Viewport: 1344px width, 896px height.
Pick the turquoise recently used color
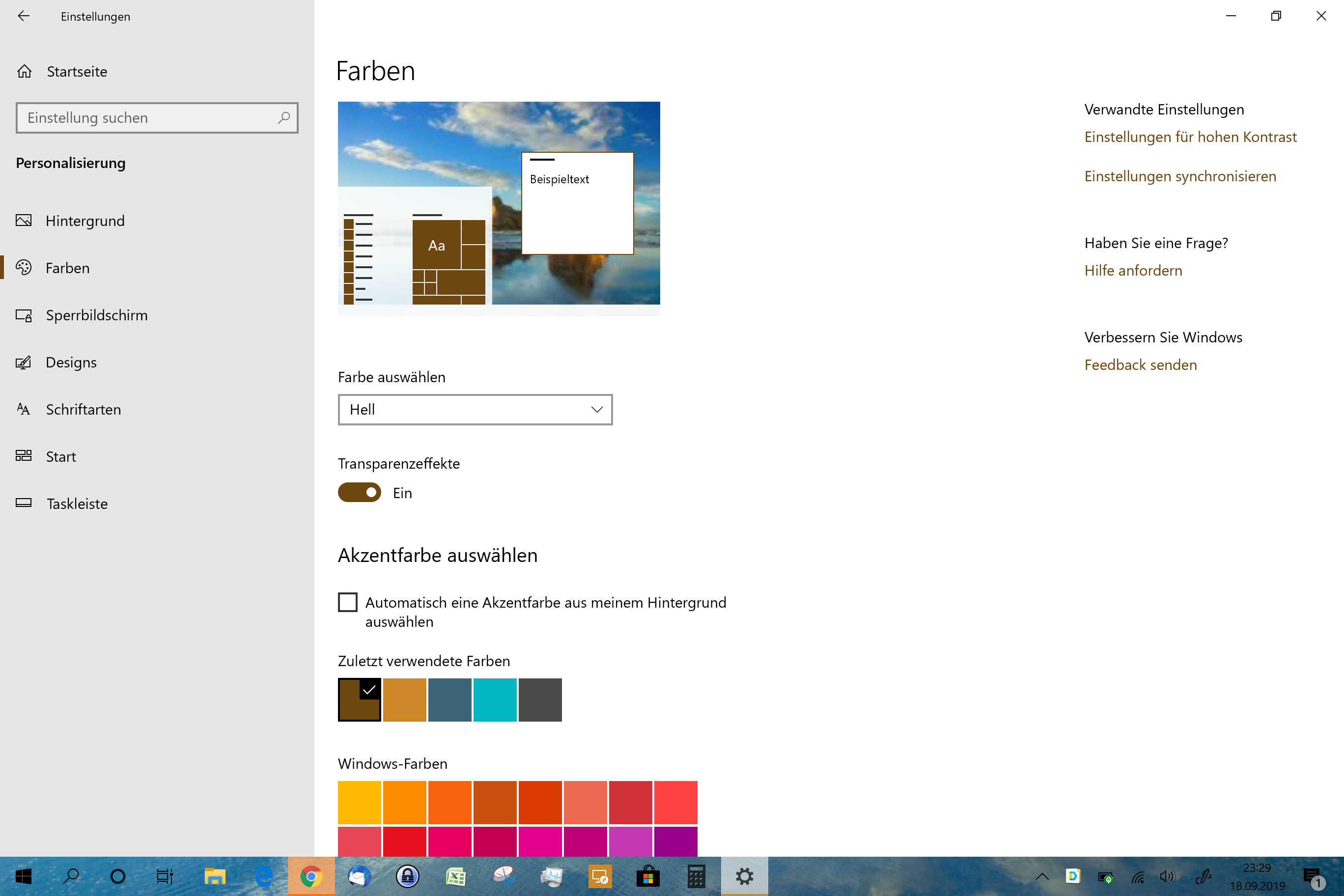click(495, 700)
